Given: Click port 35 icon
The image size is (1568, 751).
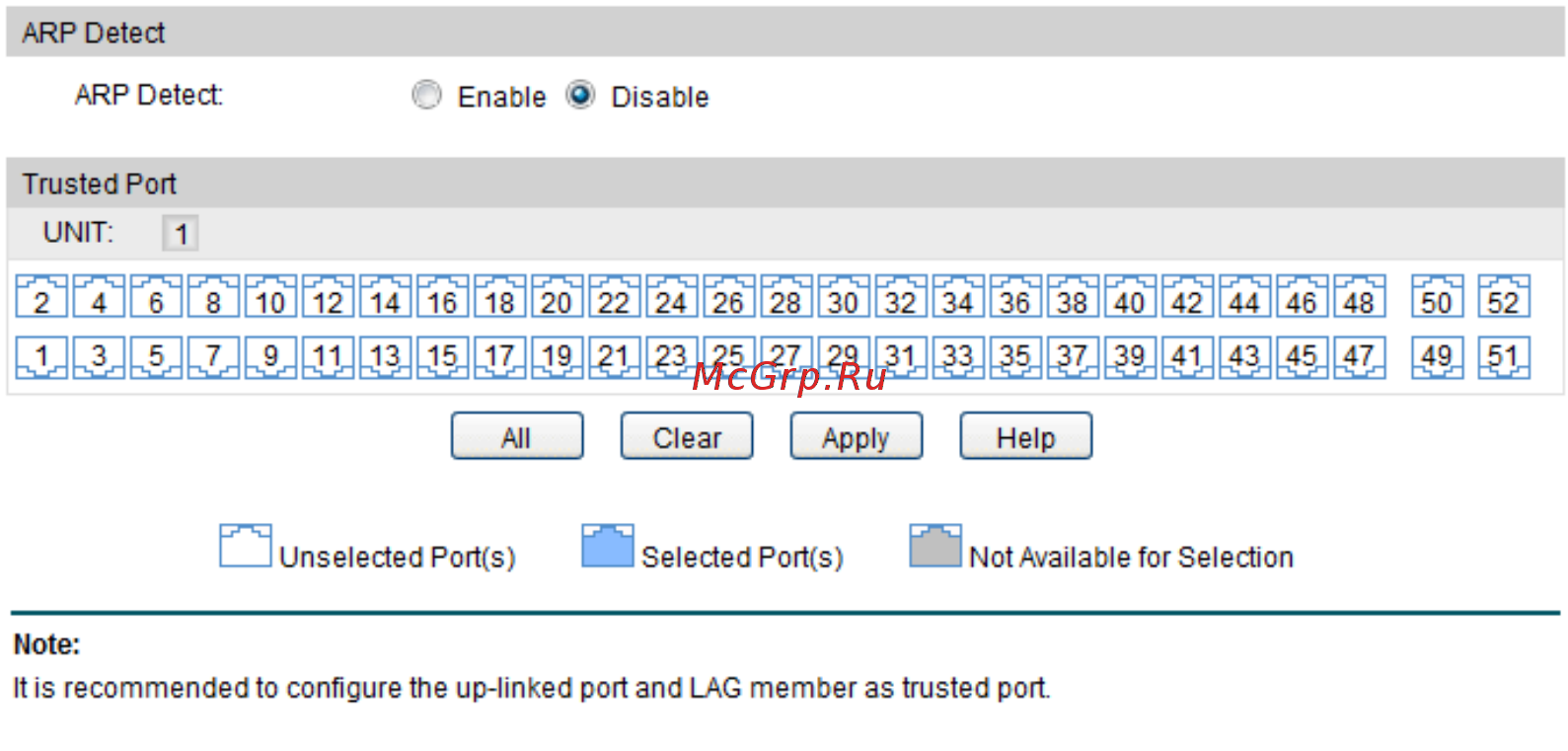Looking at the screenshot, I should coord(1014,358).
